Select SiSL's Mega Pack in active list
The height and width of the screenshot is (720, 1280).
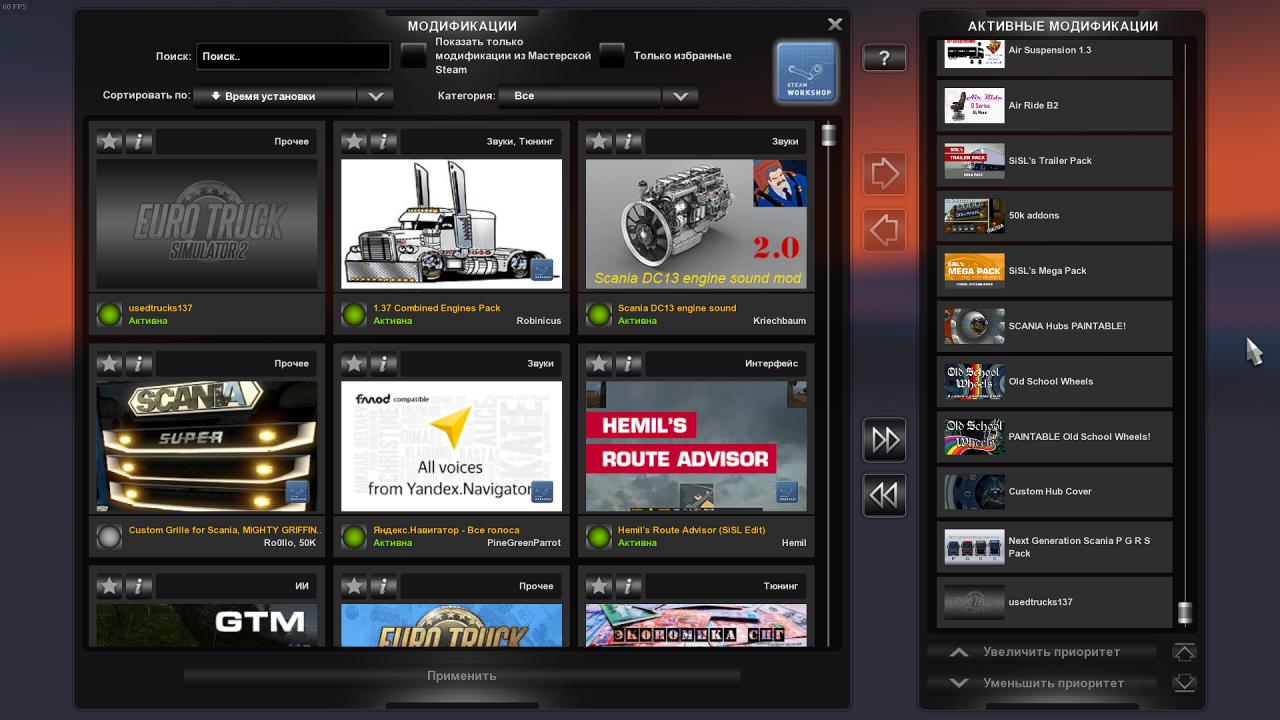[1054, 271]
